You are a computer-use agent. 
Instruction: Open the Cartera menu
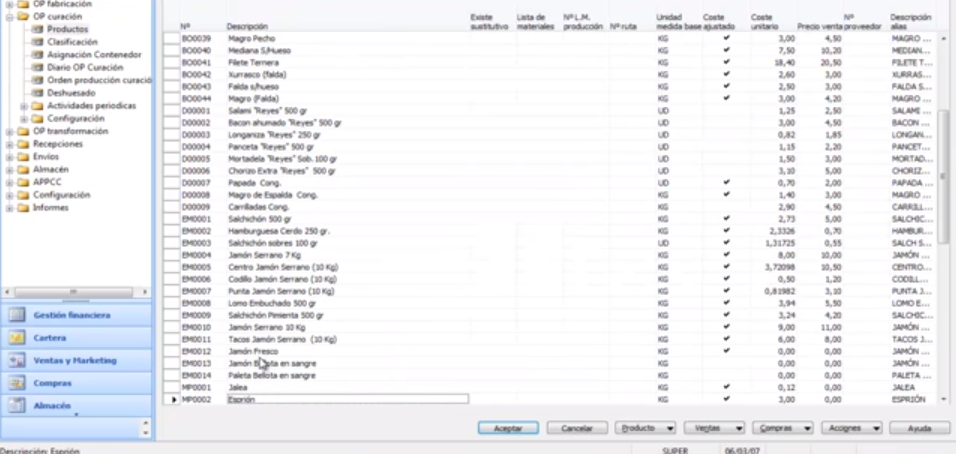[x=76, y=338]
